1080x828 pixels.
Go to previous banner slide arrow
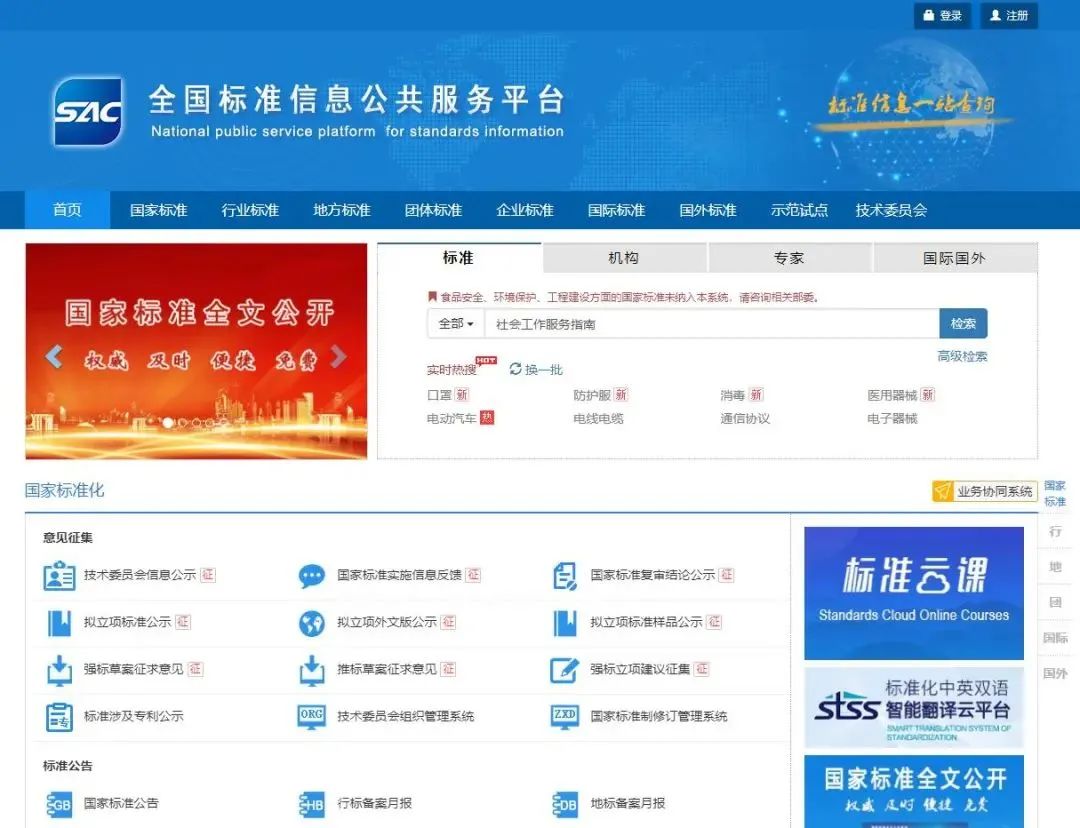54,357
